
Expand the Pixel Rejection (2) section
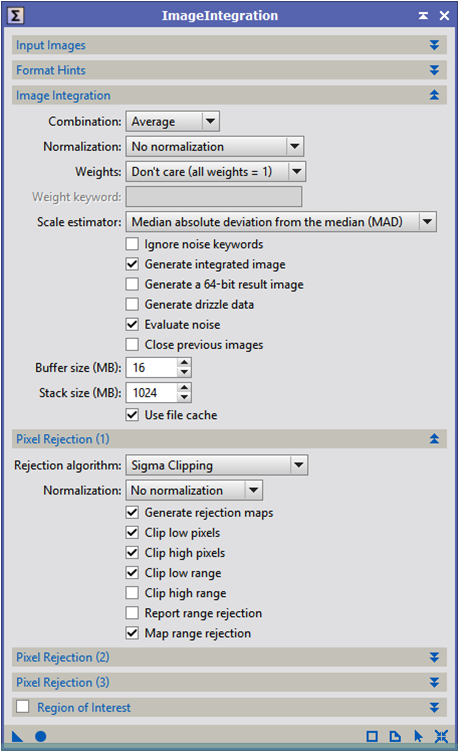click(x=229, y=657)
